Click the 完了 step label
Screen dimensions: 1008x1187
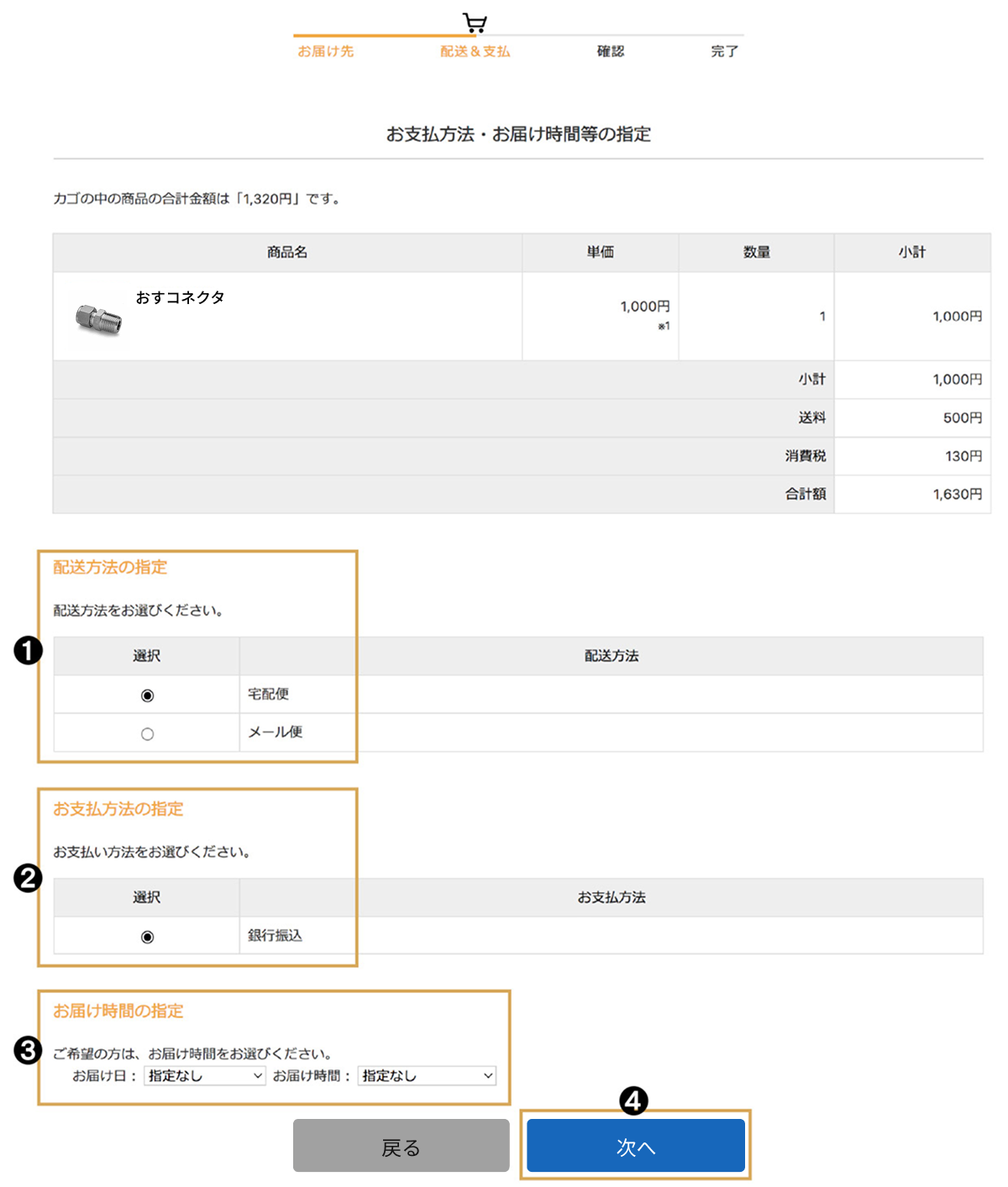click(x=724, y=51)
